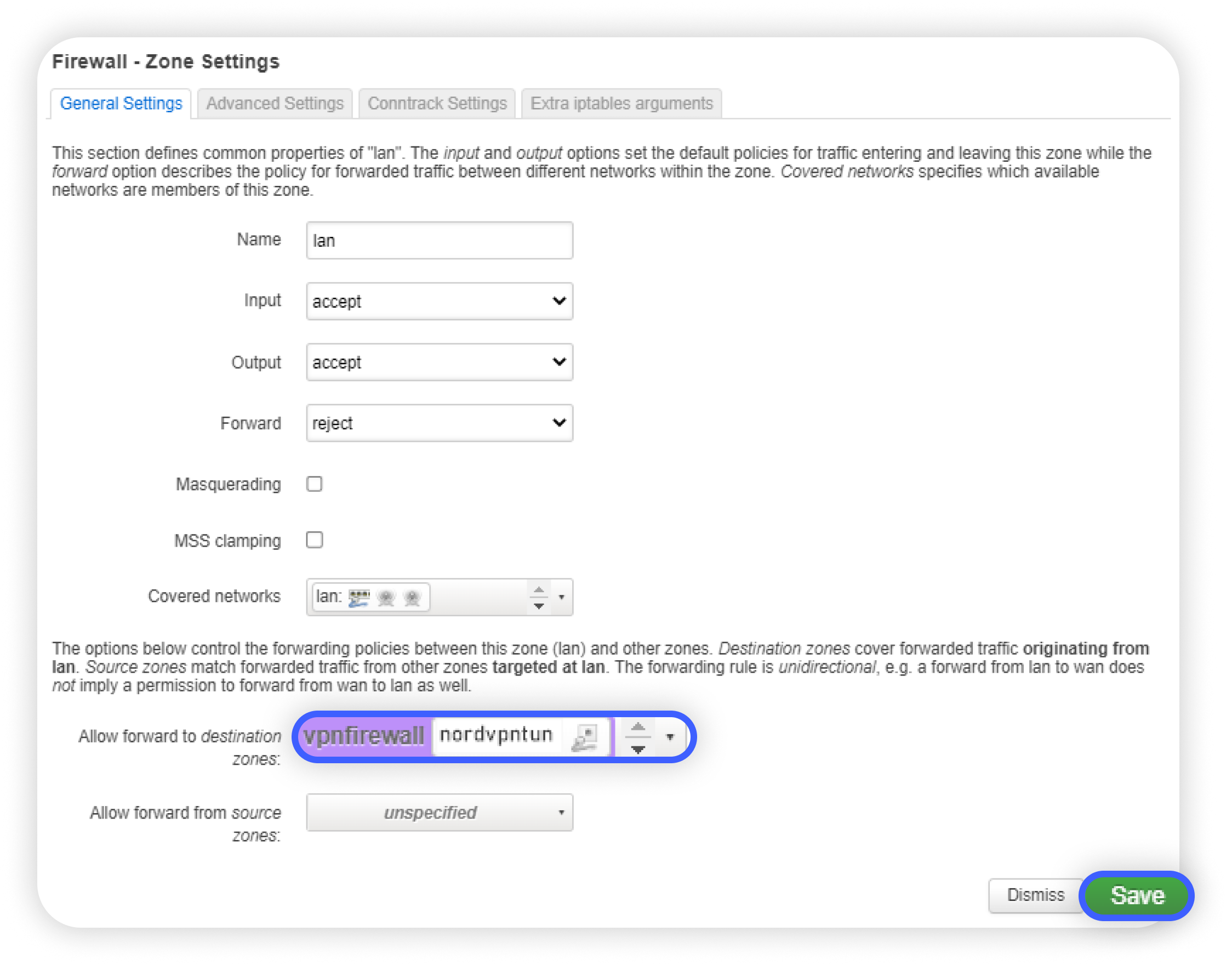
Task: Open the Conntrack Settings tab
Action: pos(437,104)
